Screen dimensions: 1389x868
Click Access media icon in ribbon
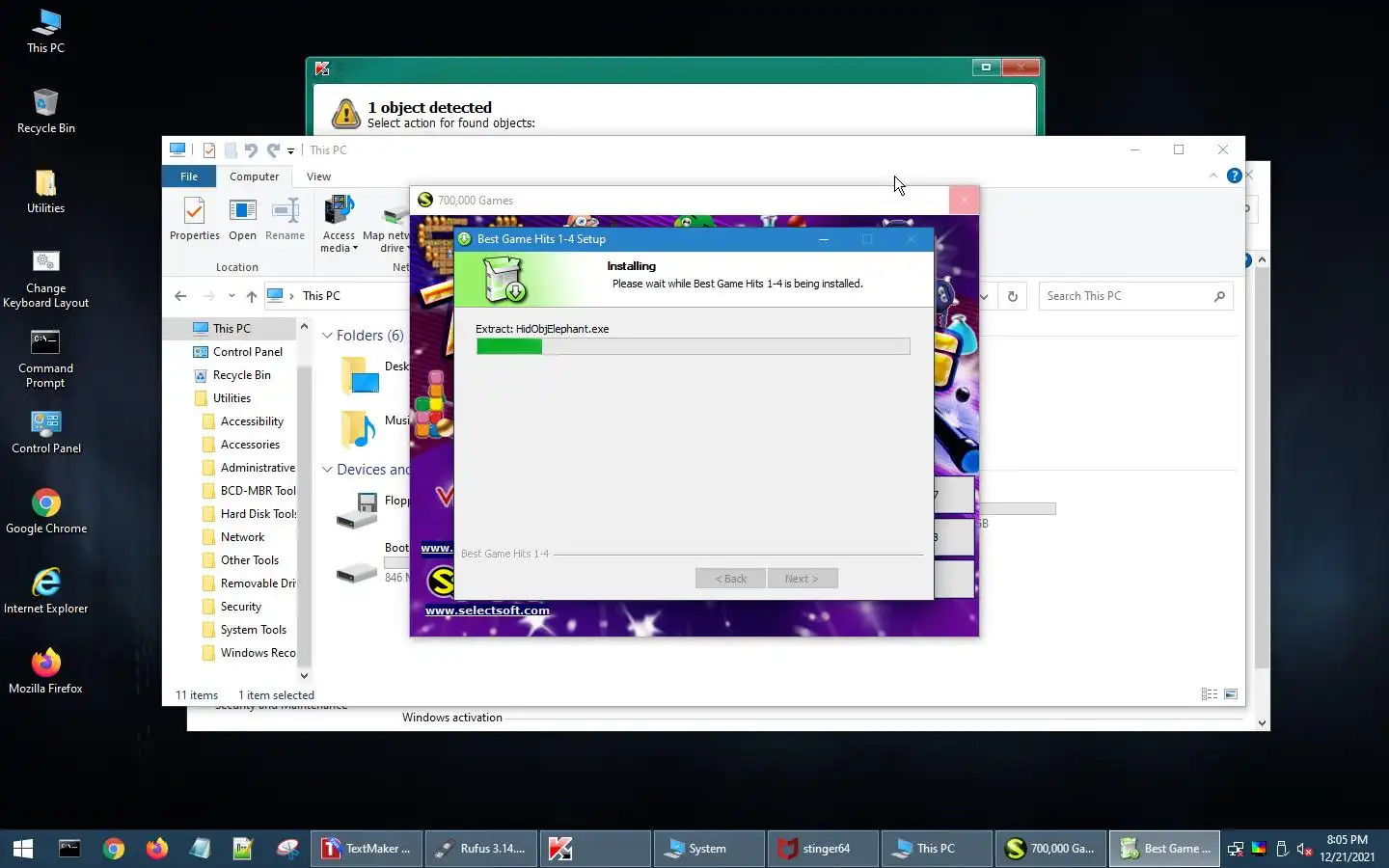point(339,224)
